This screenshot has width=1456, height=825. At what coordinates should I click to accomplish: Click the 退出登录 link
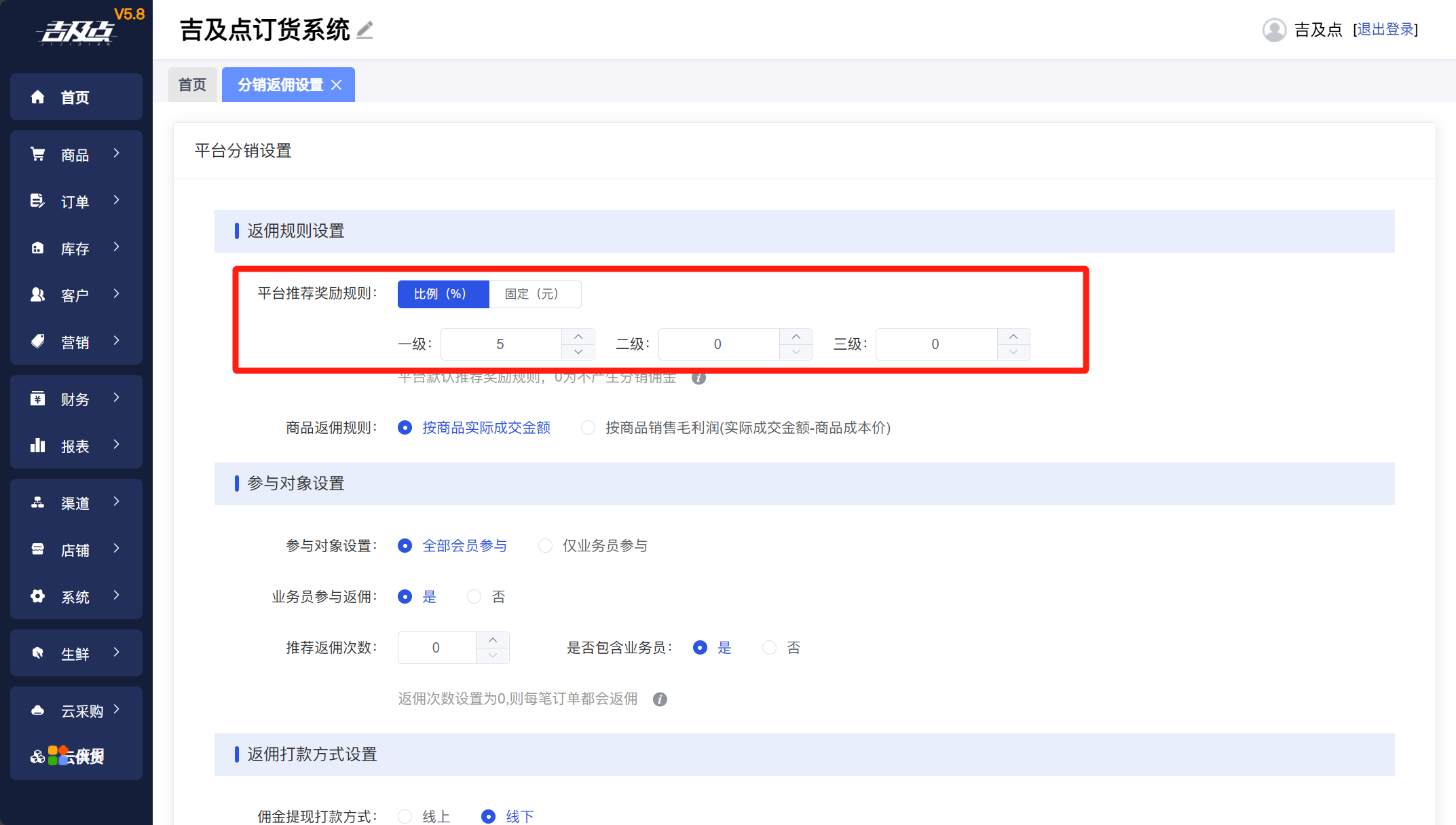pyautogui.click(x=1385, y=30)
